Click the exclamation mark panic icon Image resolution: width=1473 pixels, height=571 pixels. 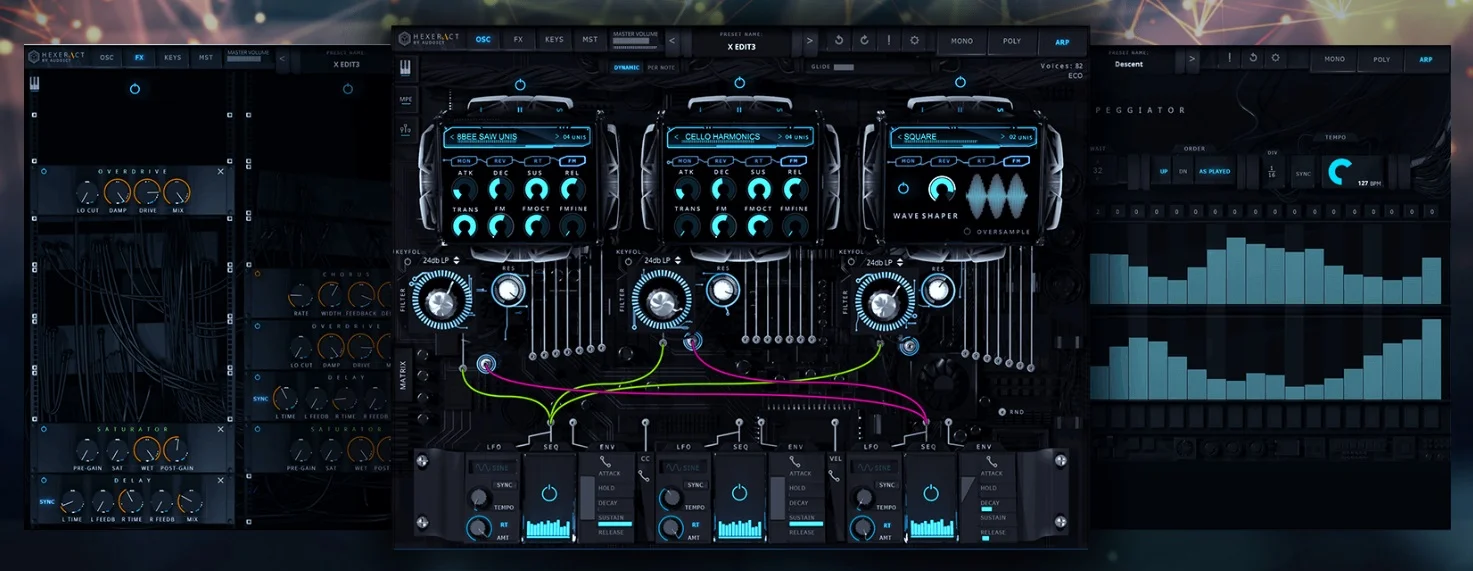click(x=888, y=41)
